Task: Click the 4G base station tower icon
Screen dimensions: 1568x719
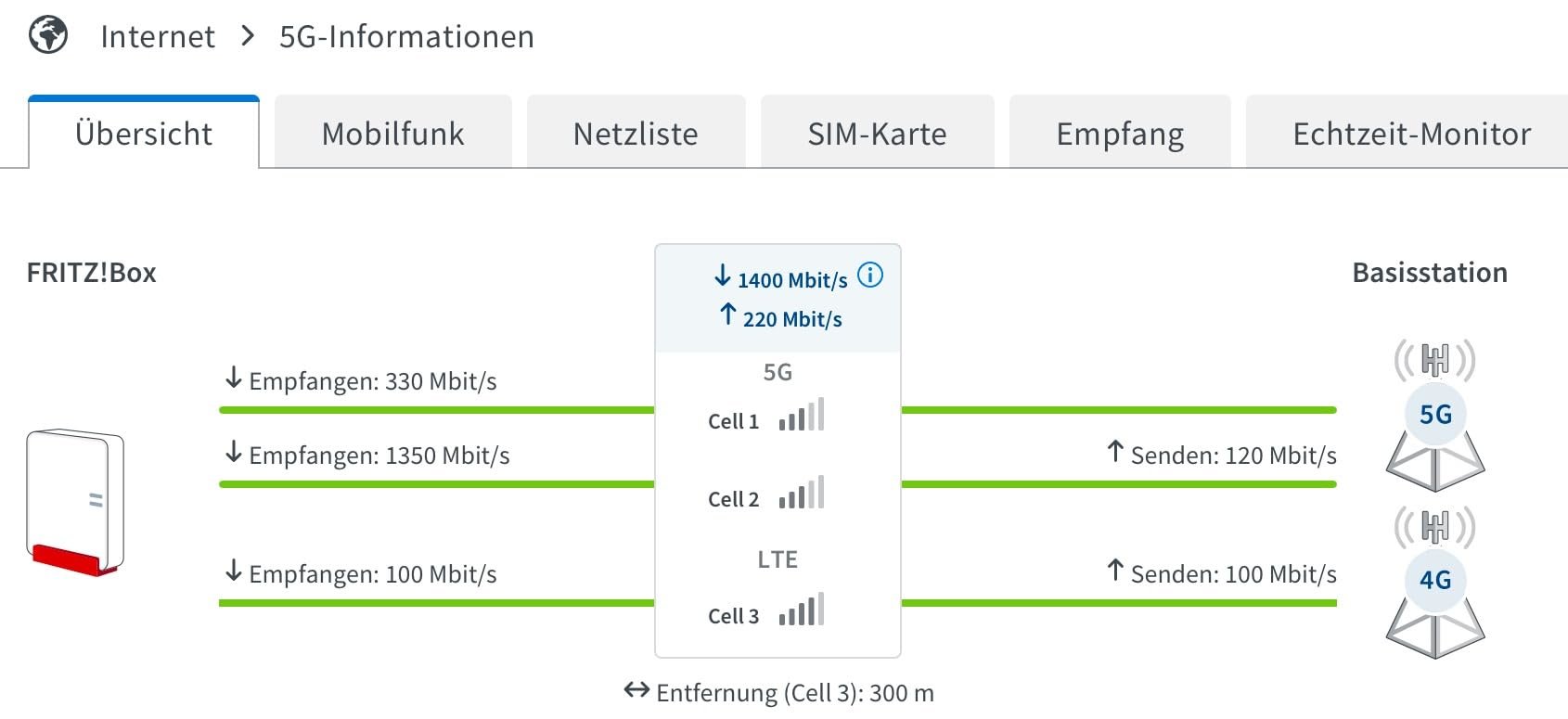Action: coord(1435,583)
